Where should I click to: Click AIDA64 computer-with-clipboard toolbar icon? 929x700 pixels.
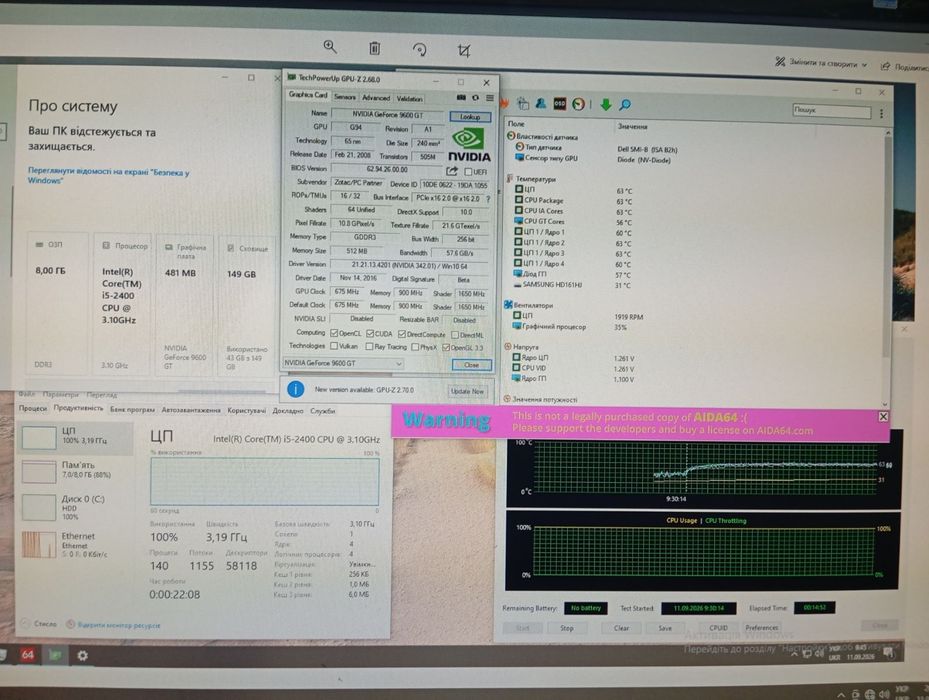[523, 104]
